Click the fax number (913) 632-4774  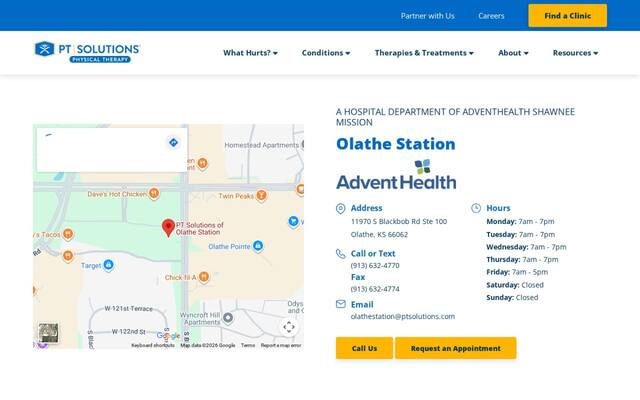[x=375, y=289]
